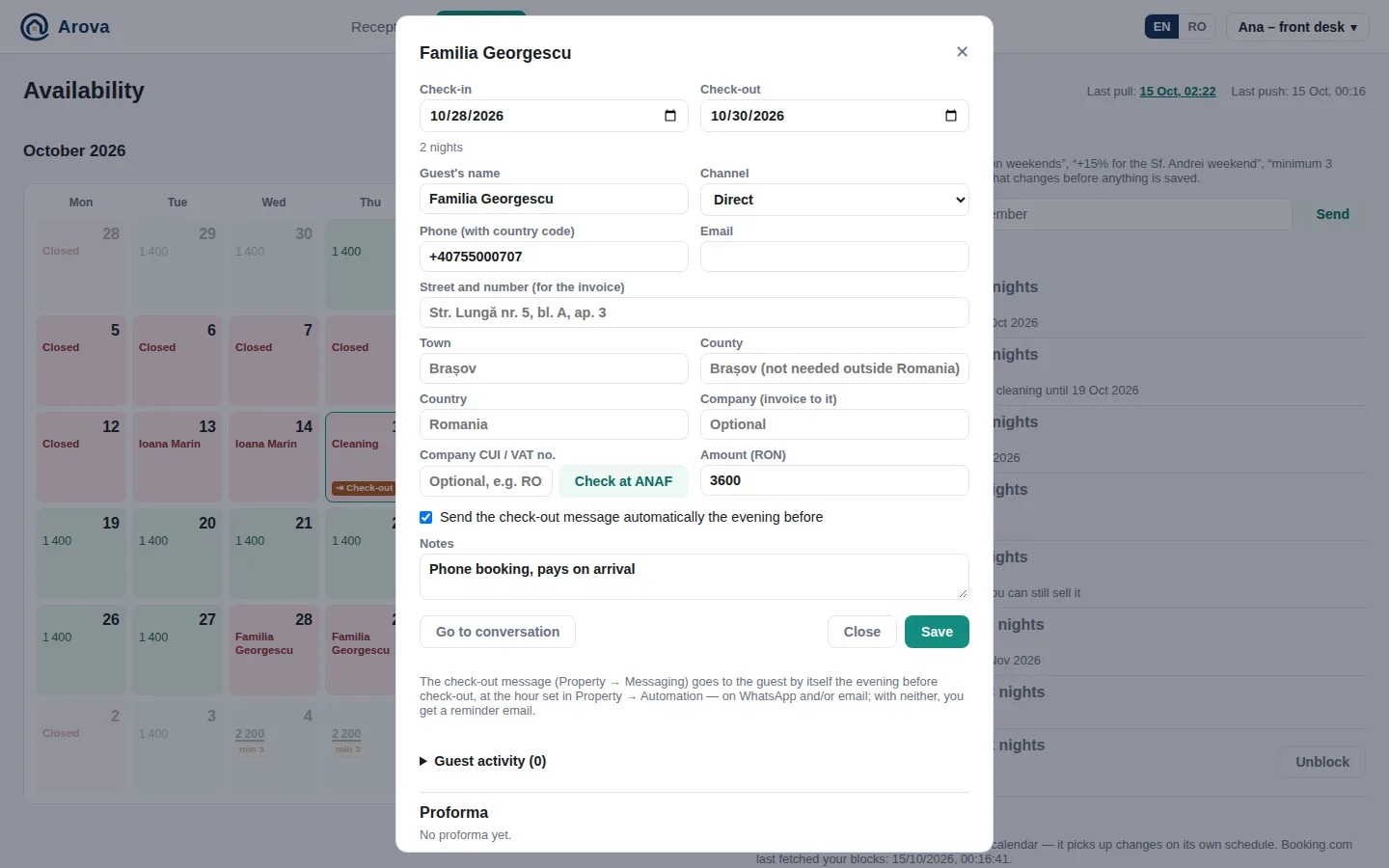Select calendar day 13 with Ioana Marin
This screenshot has width=1389, height=868.
(x=177, y=457)
